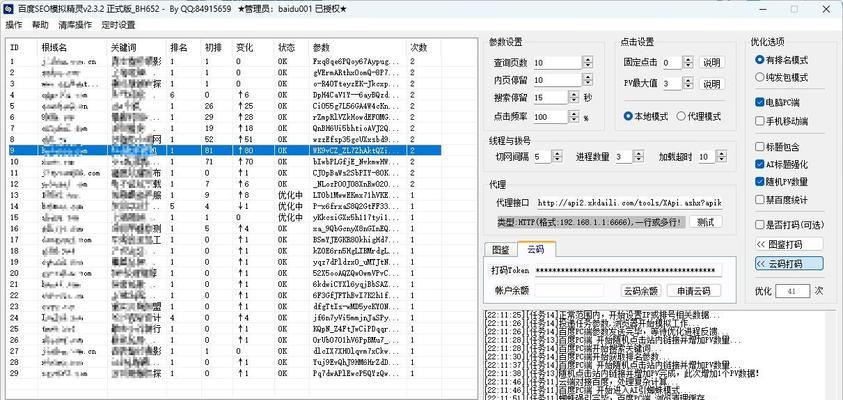This screenshot has width=843, height=400.
Task: Click the app icon in the title bar
Action: click(9, 9)
